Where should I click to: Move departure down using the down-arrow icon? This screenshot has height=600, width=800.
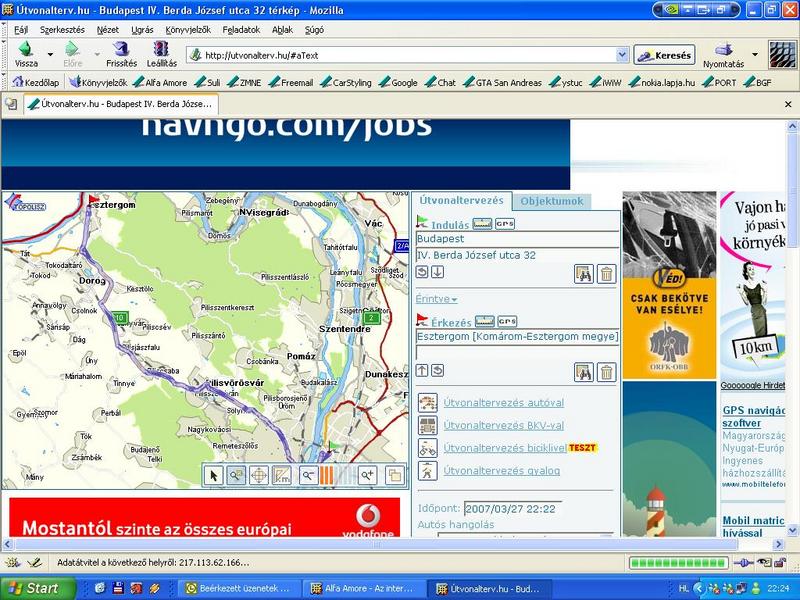[438, 272]
